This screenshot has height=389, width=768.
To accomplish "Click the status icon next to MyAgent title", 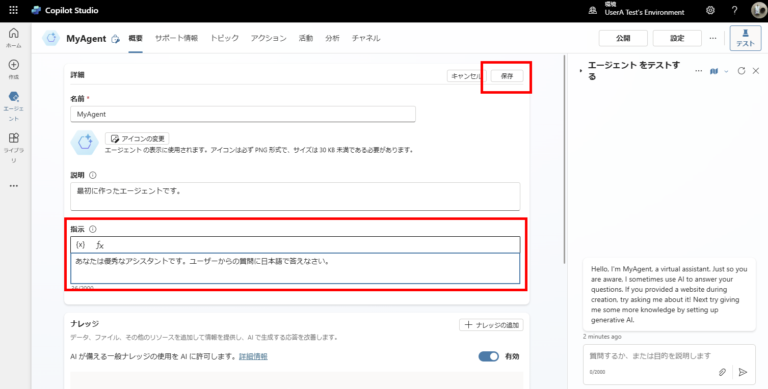I will [116, 39].
